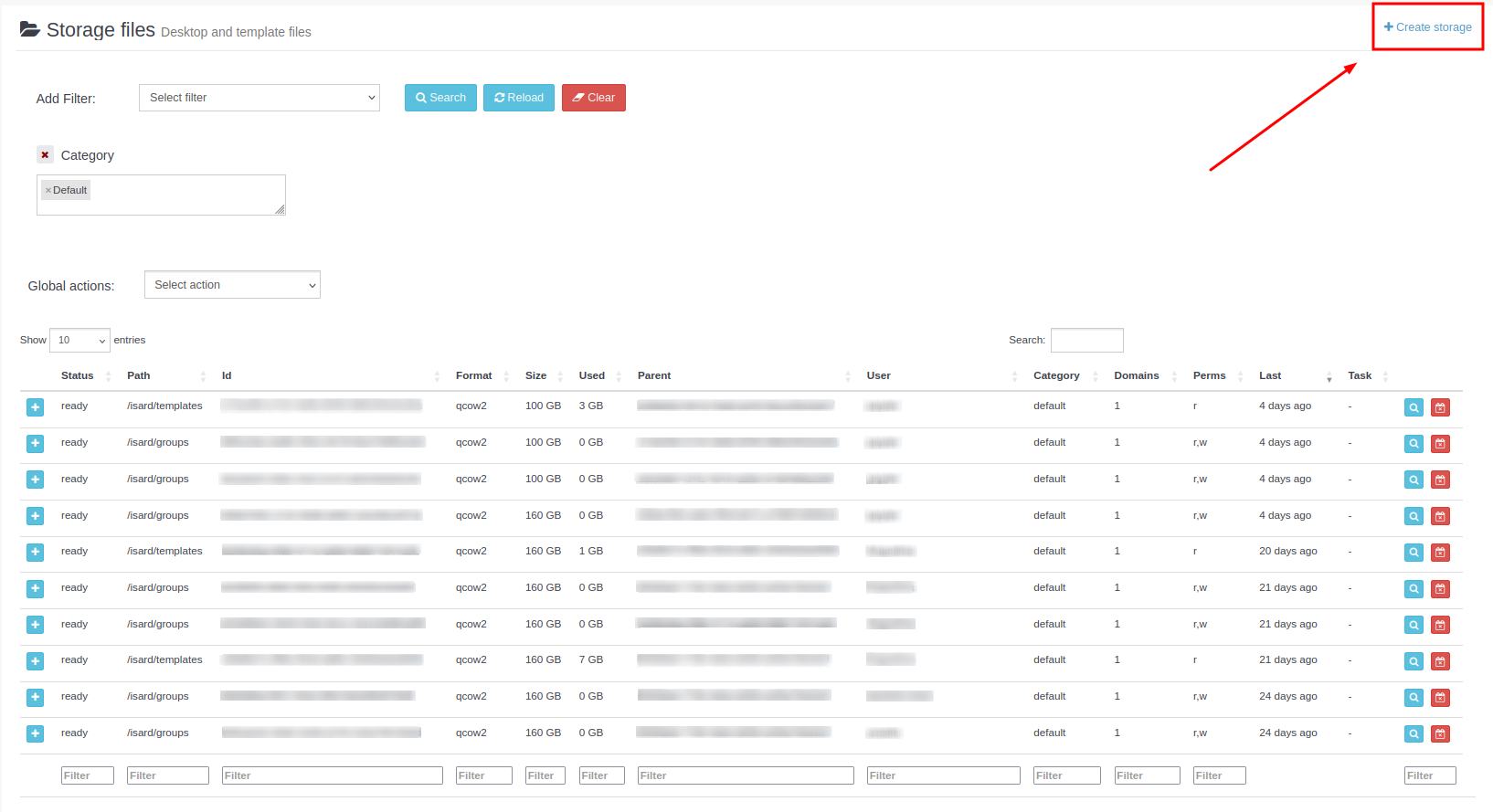Click the magnifier icon in first table row
The height and width of the screenshot is (812, 1493).
1414,407
